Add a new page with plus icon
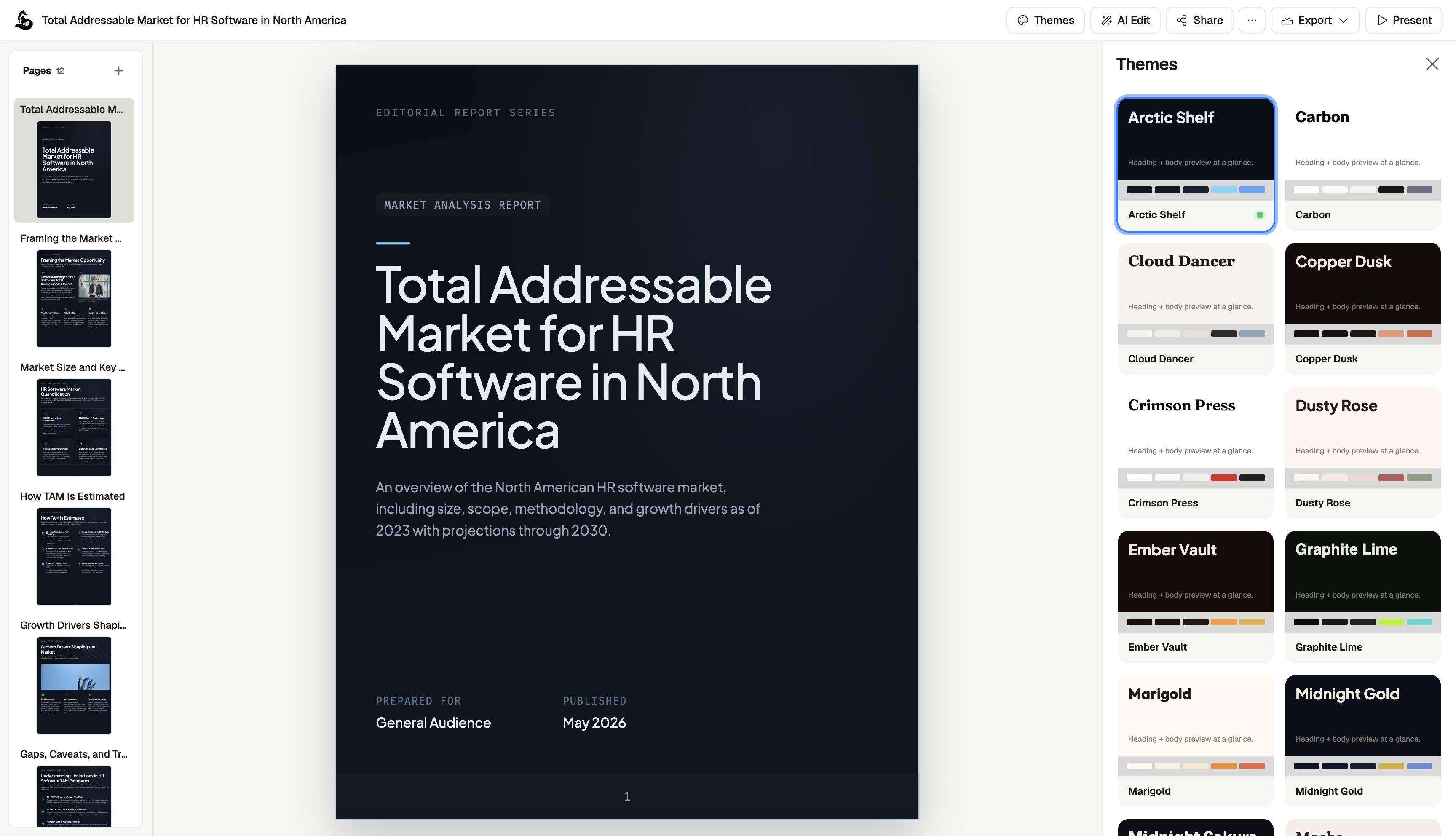The image size is (1456, 836). pyautogui.click(x=119, y=71)
